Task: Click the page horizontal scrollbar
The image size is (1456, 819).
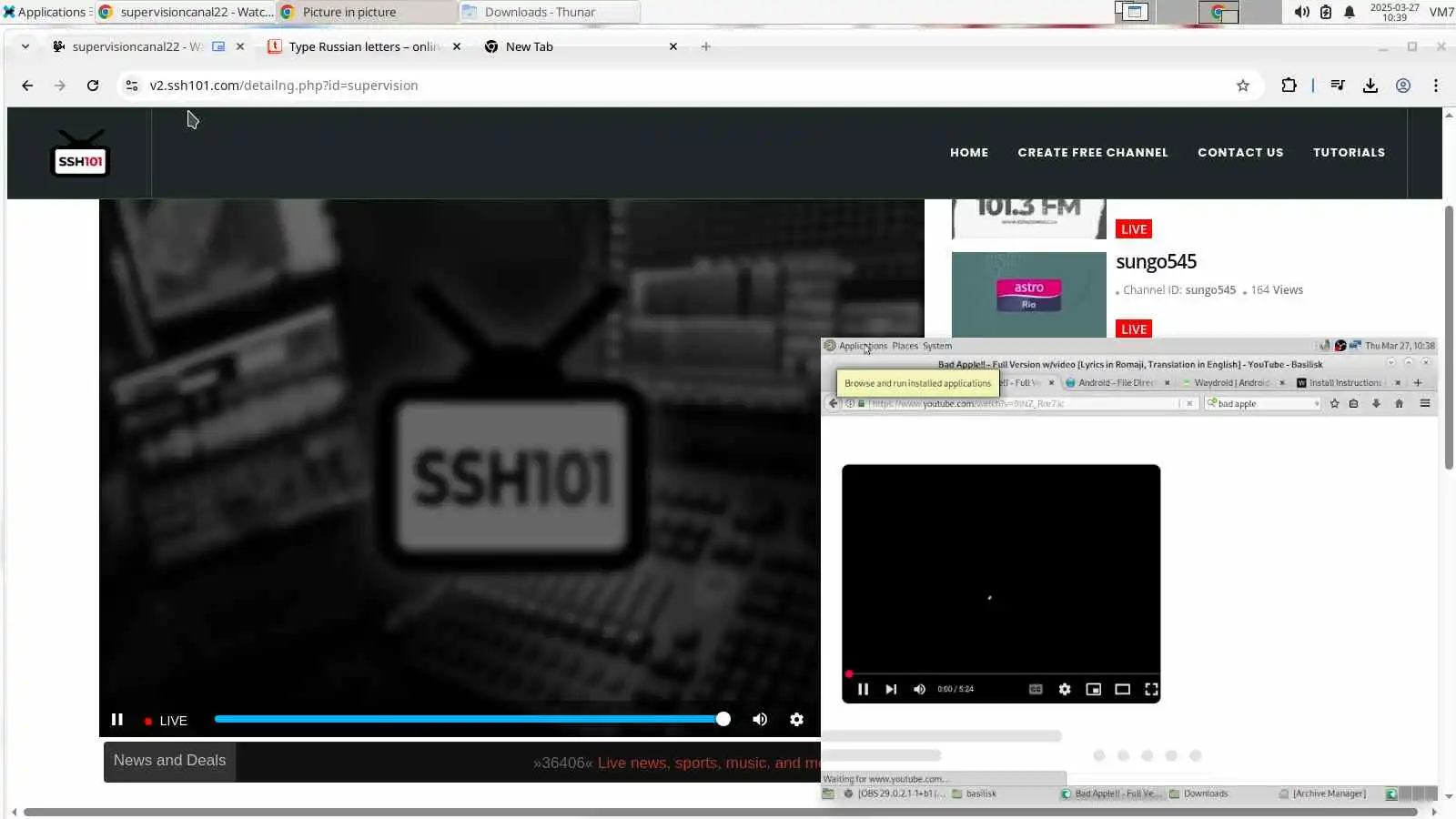Action: pos(720,812)
